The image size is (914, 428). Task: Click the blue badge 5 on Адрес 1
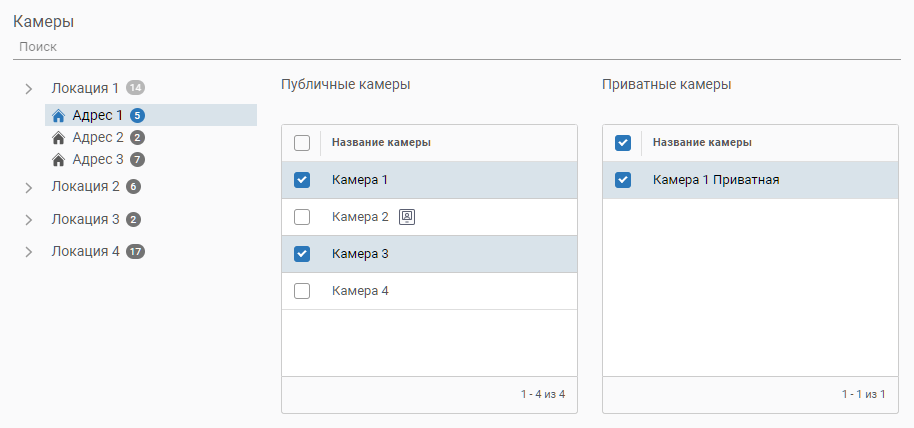pos(137,116)
